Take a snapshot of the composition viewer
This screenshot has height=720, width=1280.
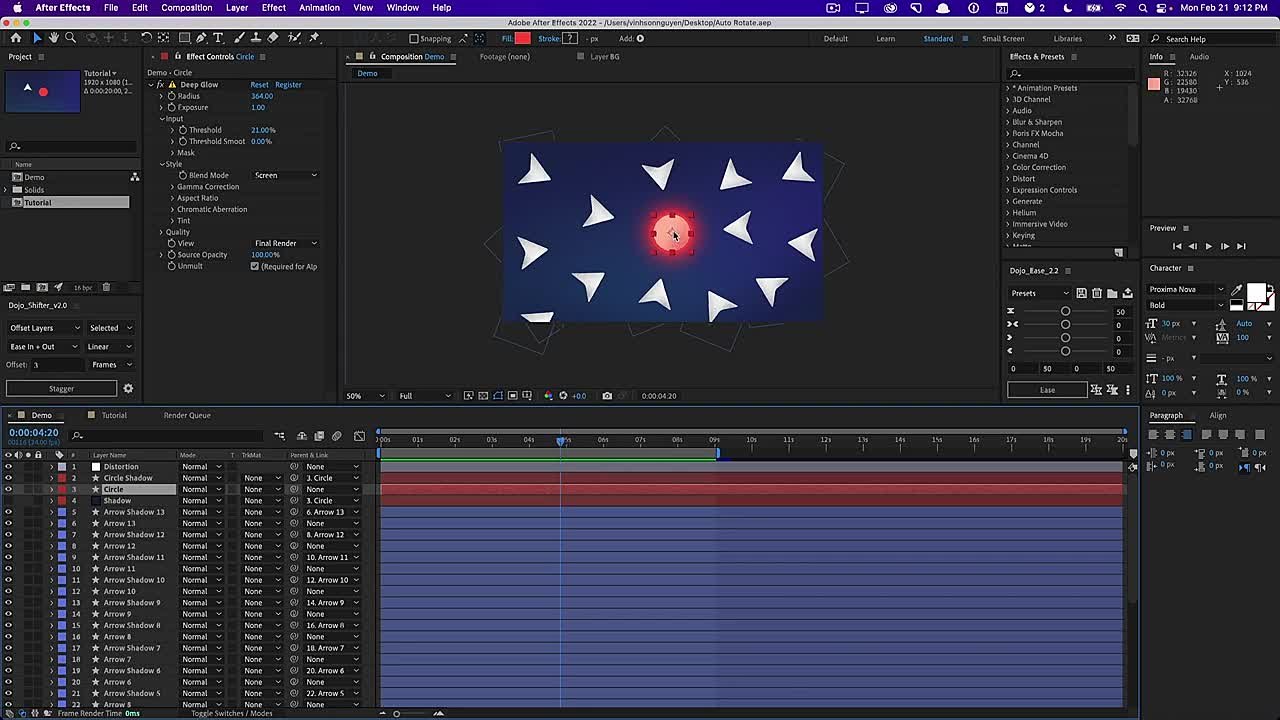click(x=607, y=395)
